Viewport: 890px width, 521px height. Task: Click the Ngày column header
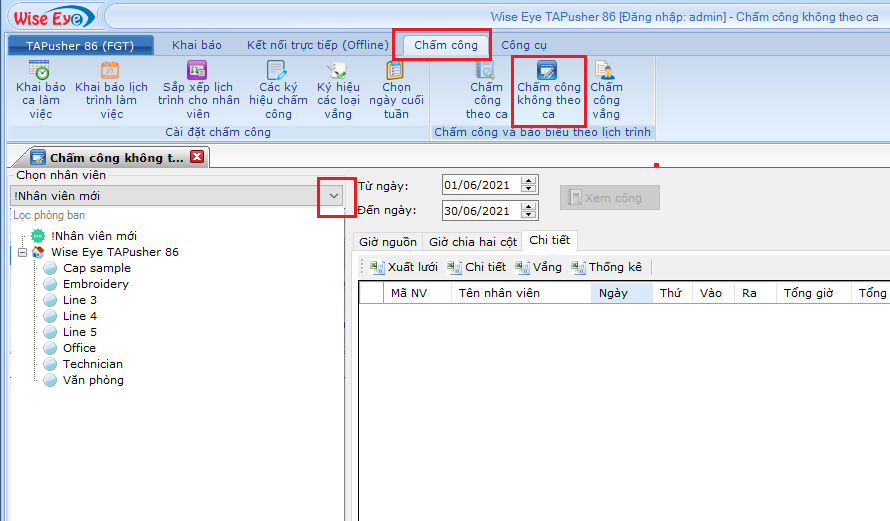pos(613,293)
